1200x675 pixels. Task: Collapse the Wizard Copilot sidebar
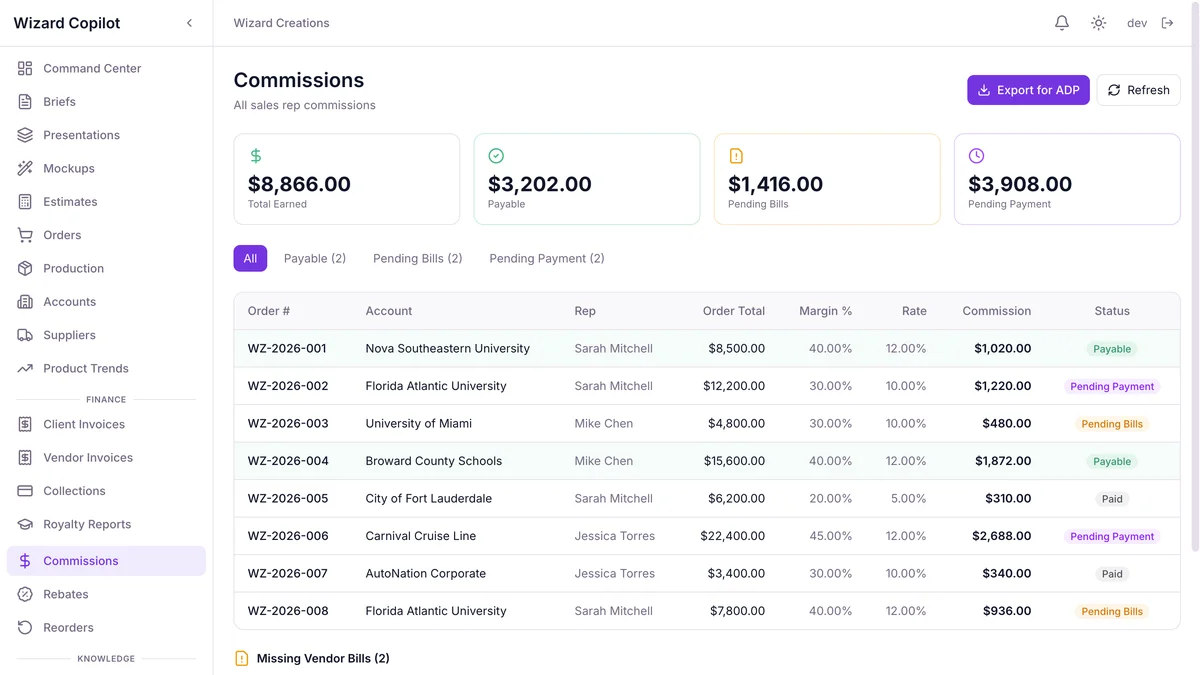click(189, 23)
